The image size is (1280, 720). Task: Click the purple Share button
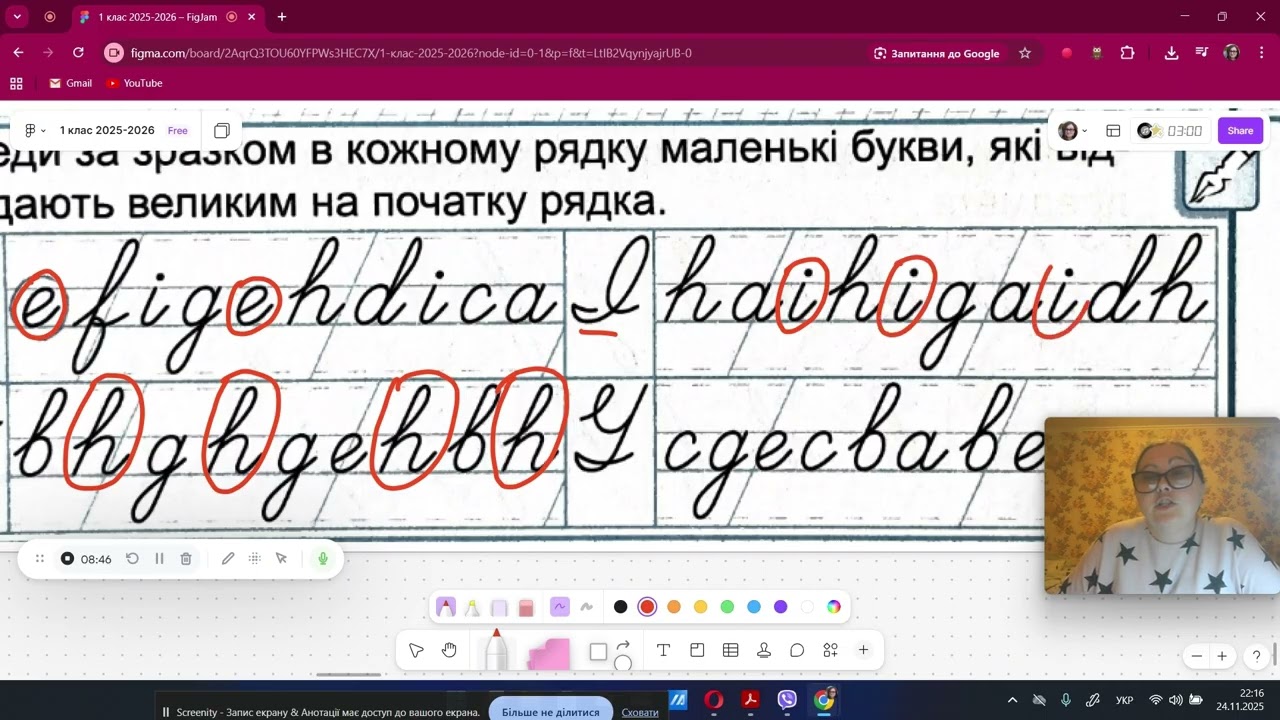pos(1240,131)
